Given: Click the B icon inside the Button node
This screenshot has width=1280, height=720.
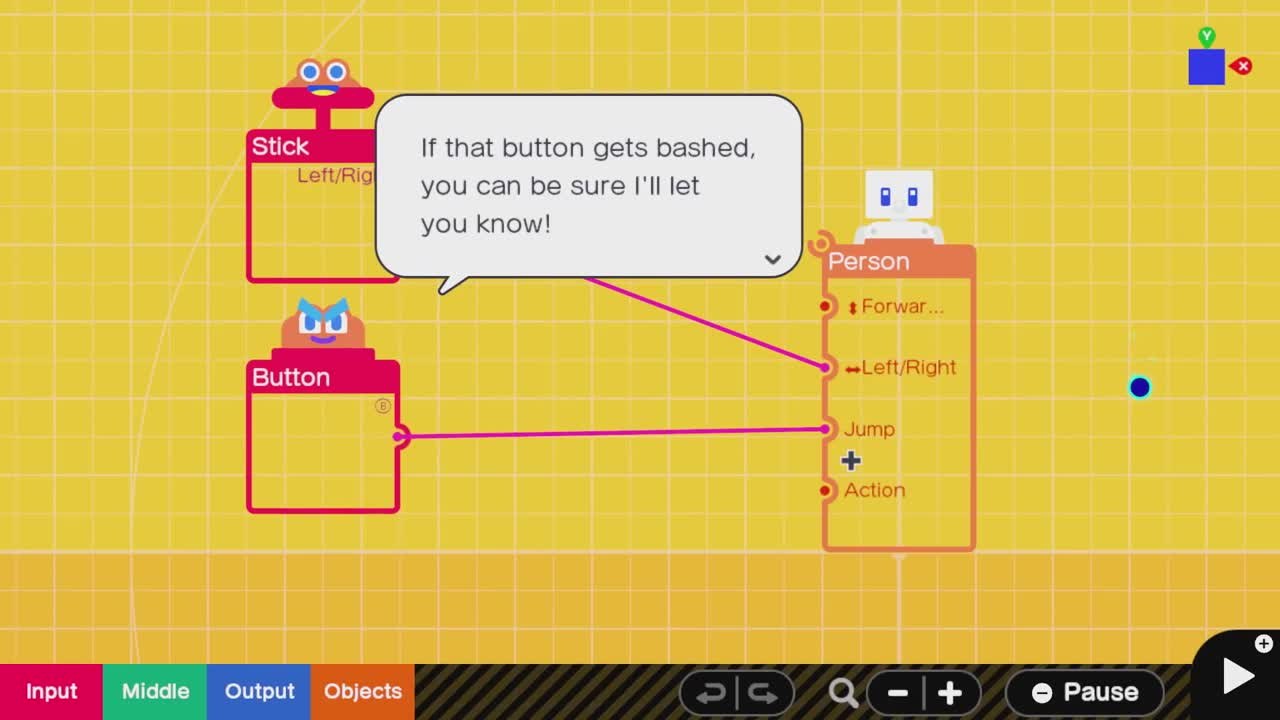Looking at the screenshot, I should tap(382, 406).
